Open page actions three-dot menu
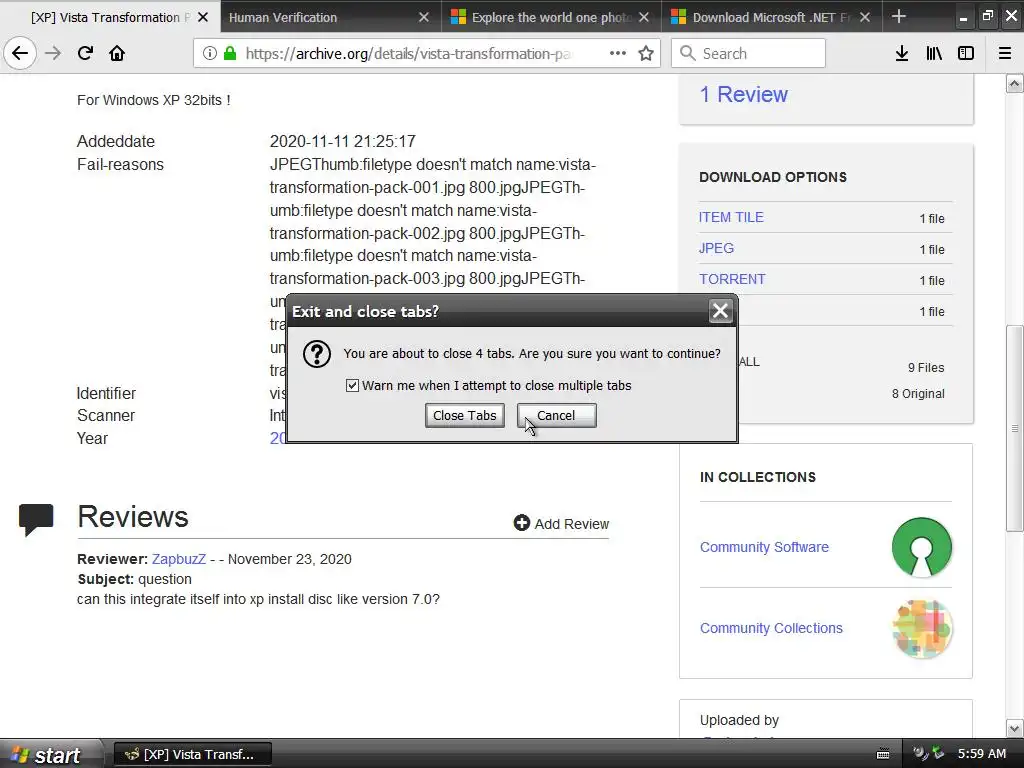This screenshot has height=768, width=1024. 618,54
